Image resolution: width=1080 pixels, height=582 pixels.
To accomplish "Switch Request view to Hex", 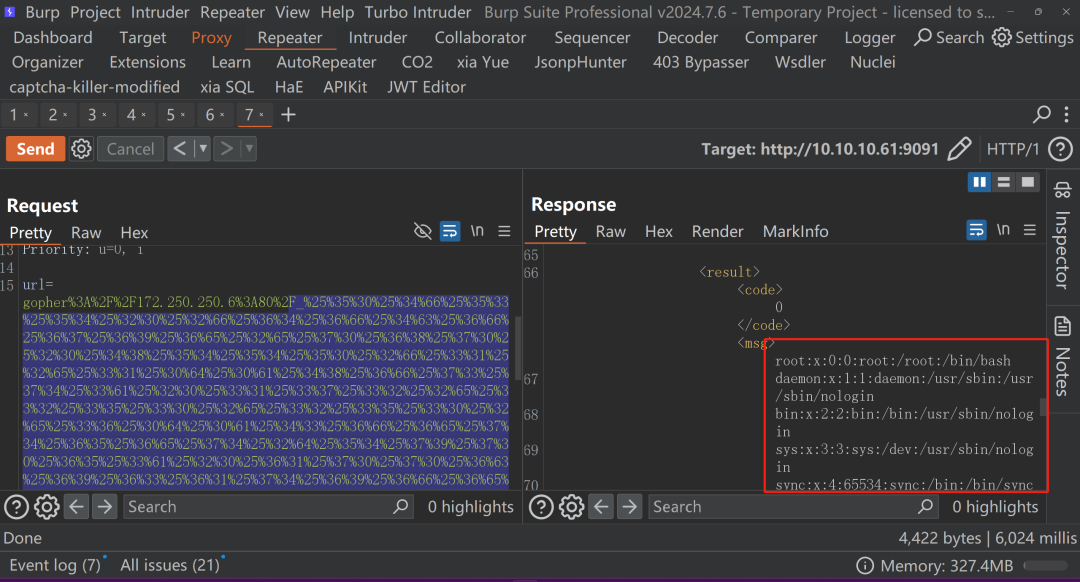I will 134,233.
